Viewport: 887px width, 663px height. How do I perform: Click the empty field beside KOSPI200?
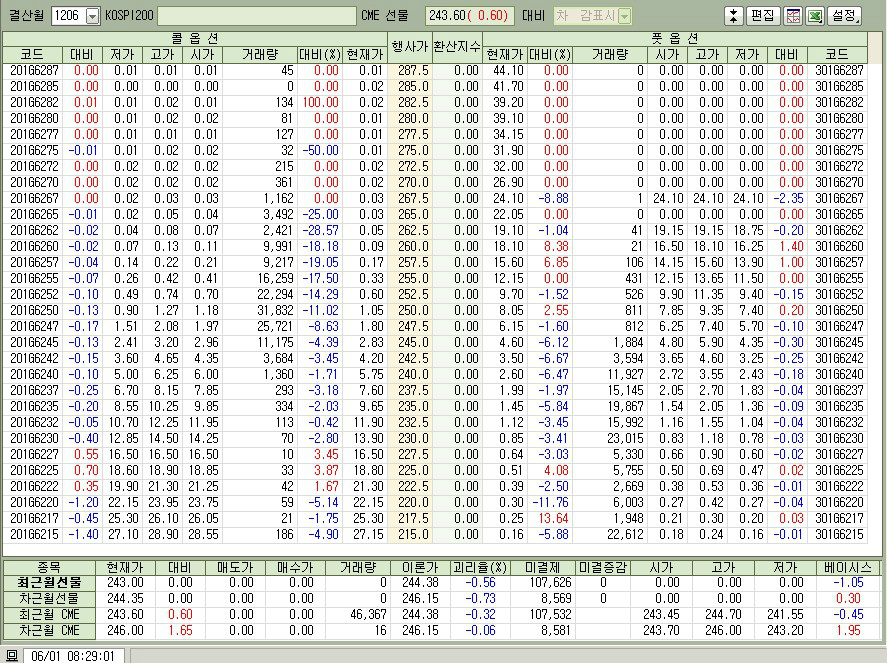pos(256,16)
